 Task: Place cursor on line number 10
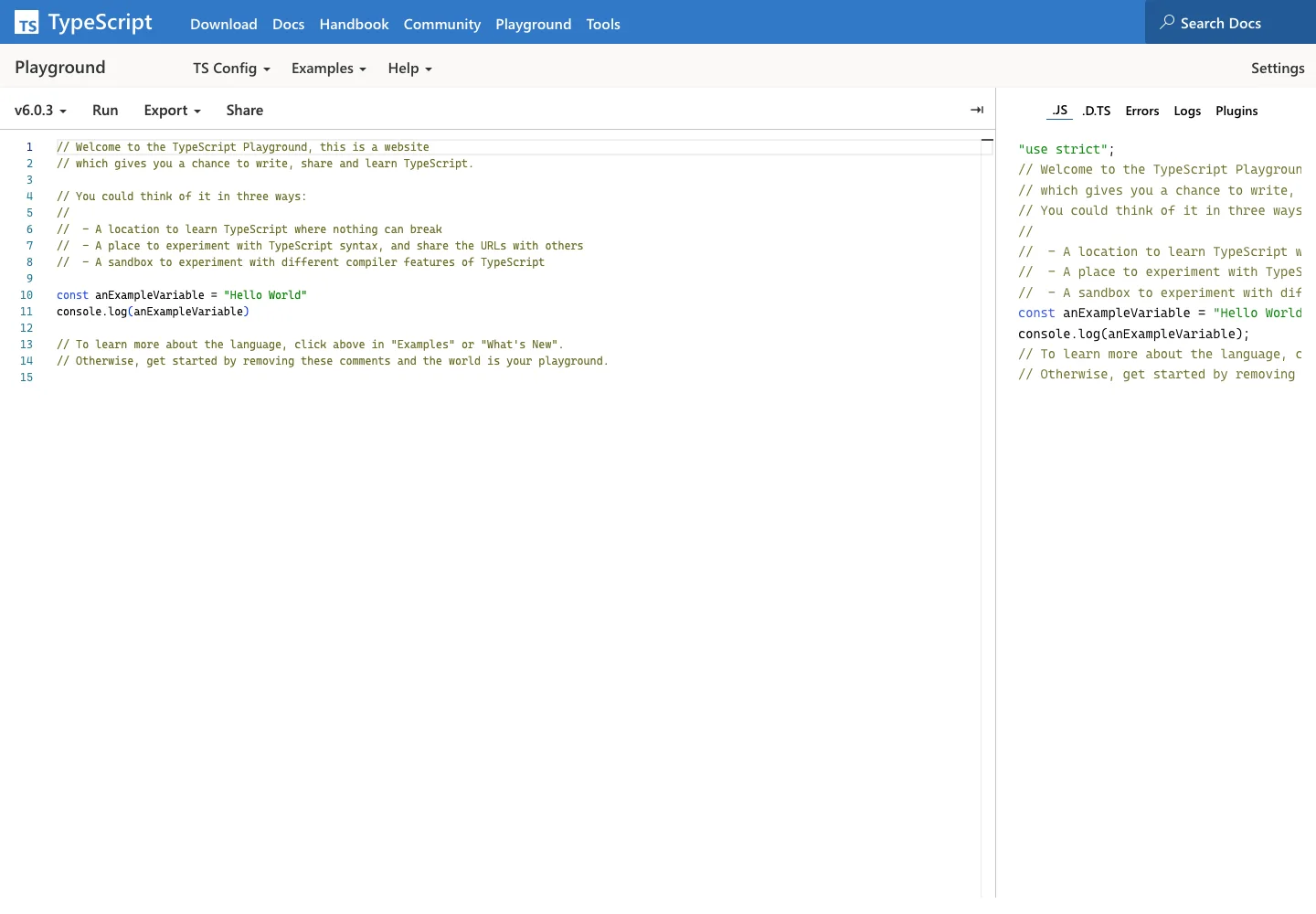[x=27, y=295]
